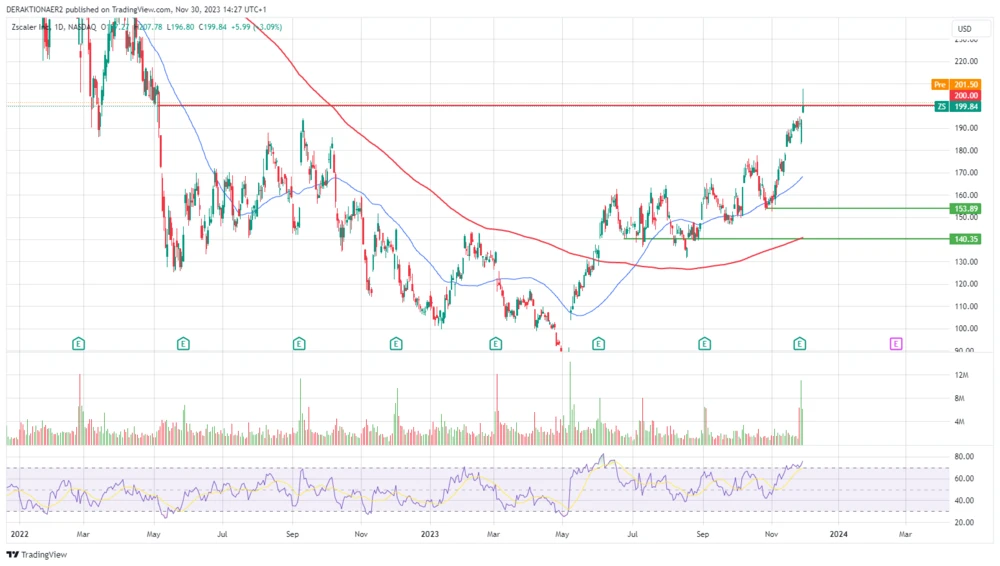Click the TradingView.com text in the header
The image size is (1000, 566).
(x=142, y=10)
